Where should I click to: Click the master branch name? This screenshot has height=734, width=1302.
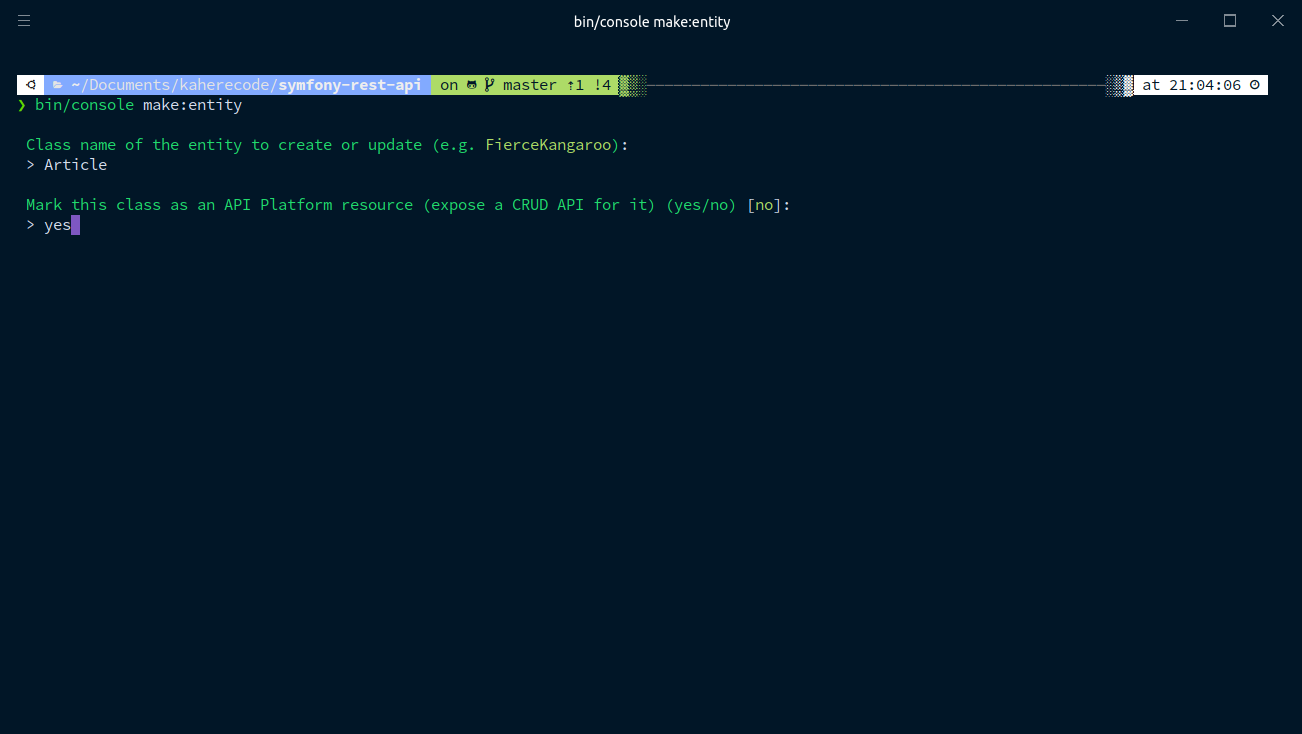[529, 85]
